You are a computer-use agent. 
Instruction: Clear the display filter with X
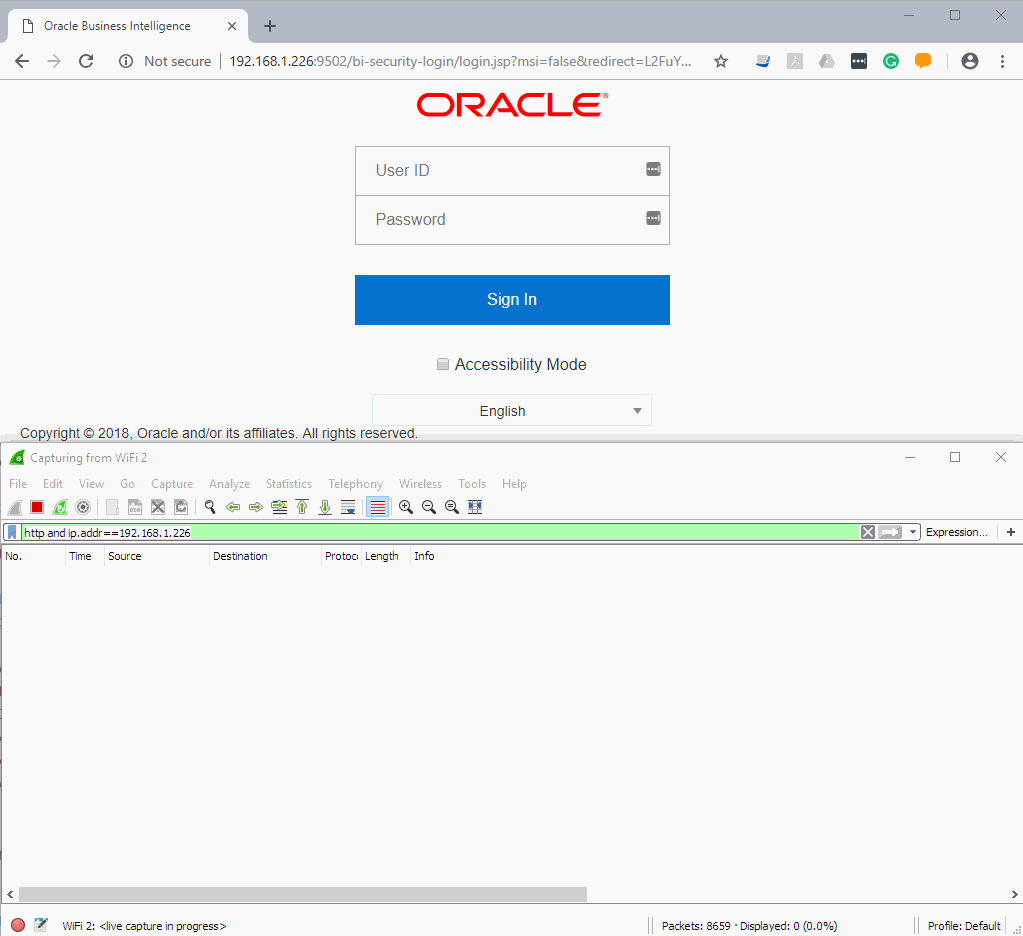(867, 532)
